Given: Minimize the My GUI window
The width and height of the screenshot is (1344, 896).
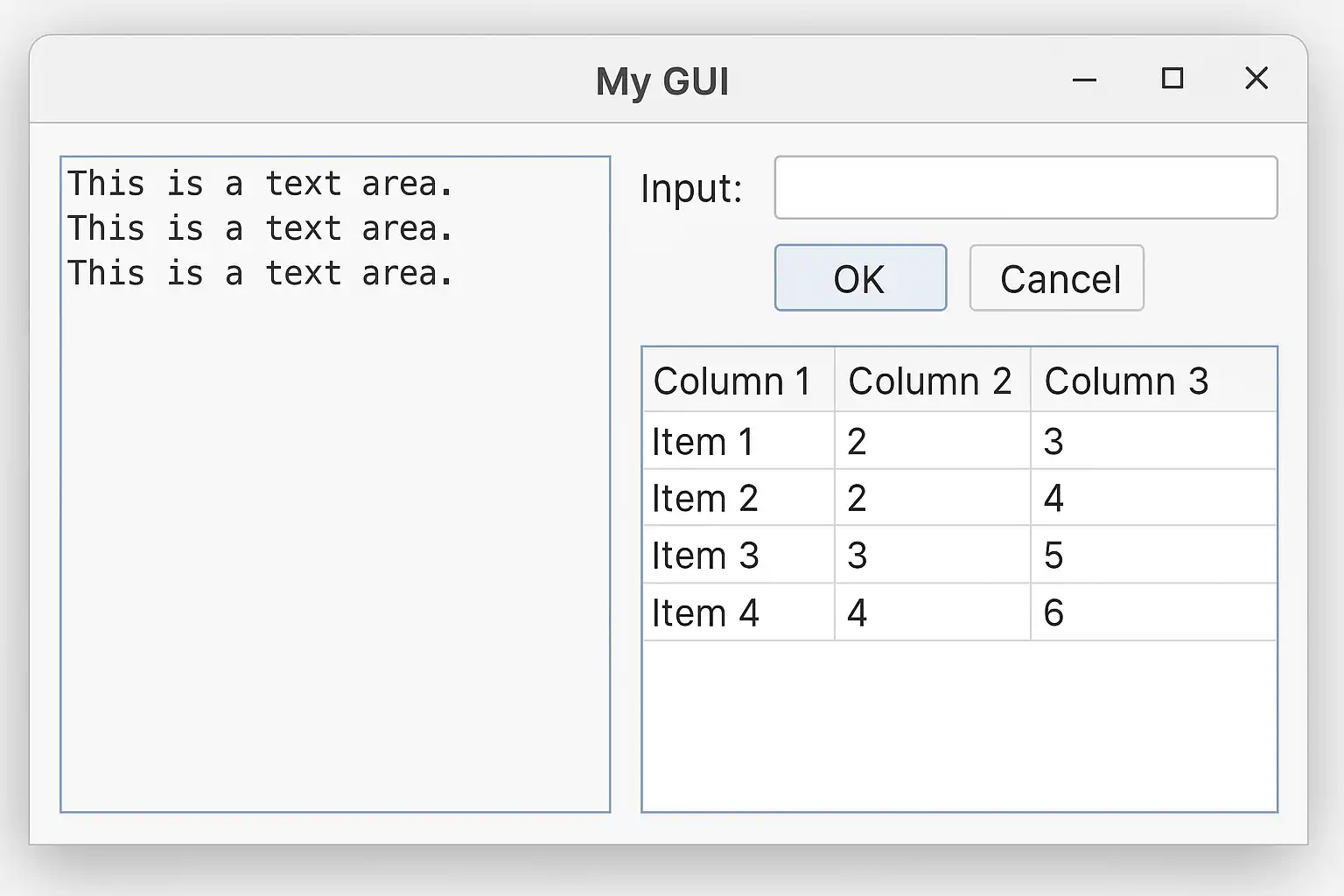Looking at the screenshot, I should tap(1084, 80).
